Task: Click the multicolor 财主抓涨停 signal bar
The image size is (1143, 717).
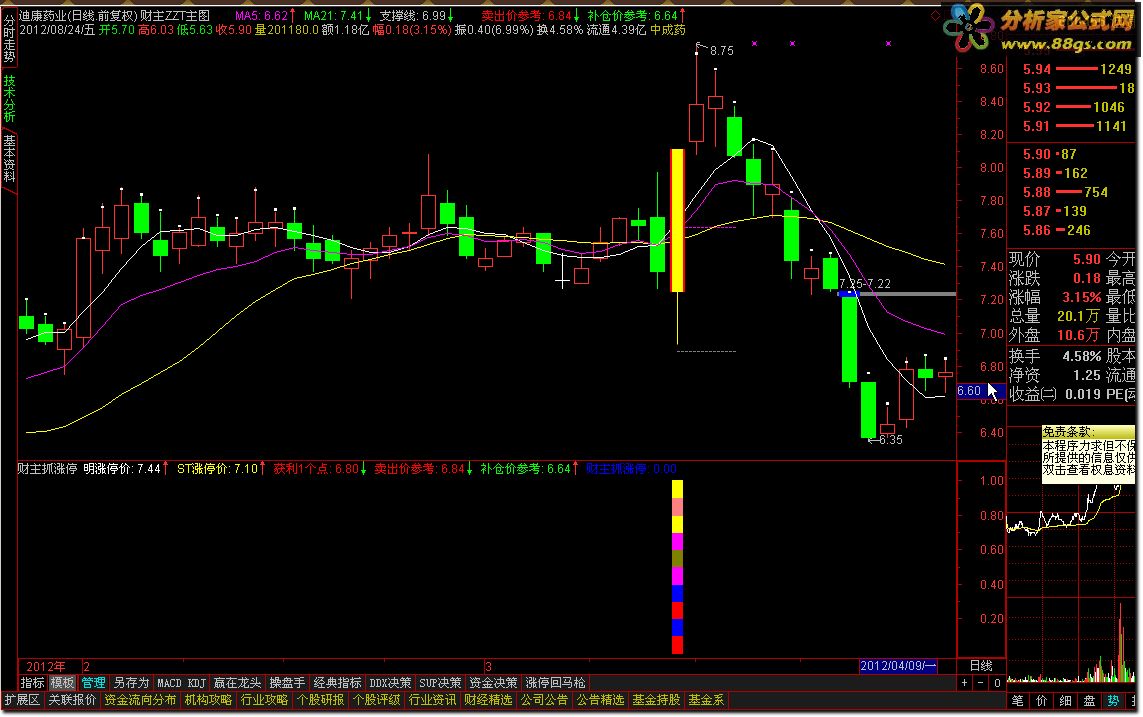Action: (x=677, y=567)
